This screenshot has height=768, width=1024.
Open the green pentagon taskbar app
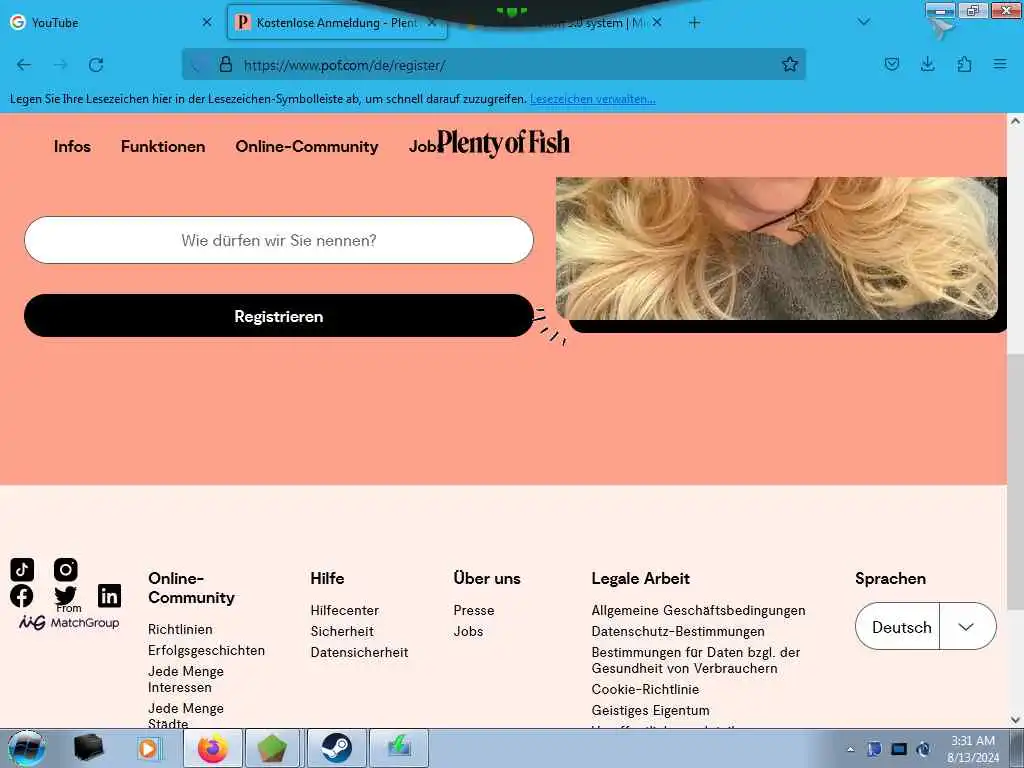tap(272, 748)
